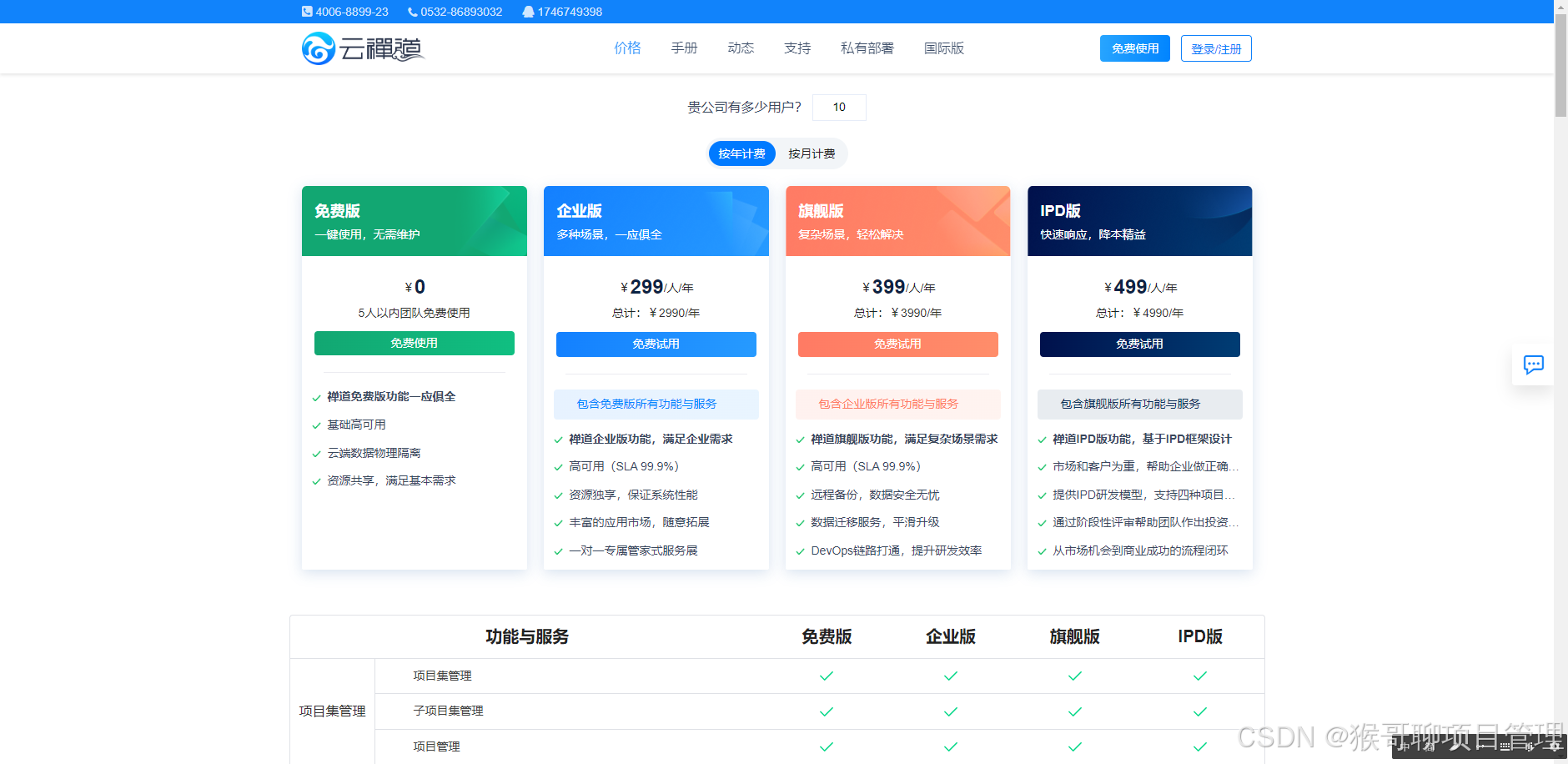Click 一对一专属管家式服务层 feature item
The width and height of the screenshot is (1568, 764).
(633, 550)
